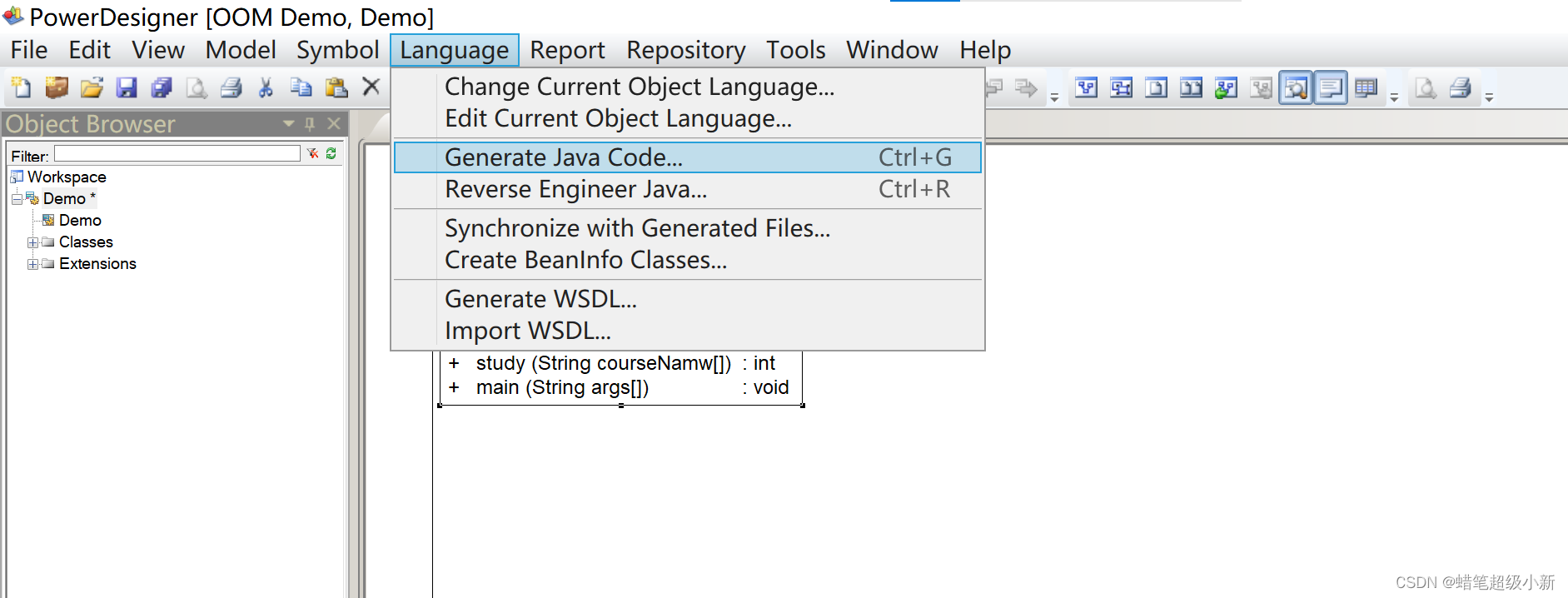Viewport: 1568px width, 598px height.
Task: Open toolbar options arrow after grid icon
Action: pos(1394,97)
